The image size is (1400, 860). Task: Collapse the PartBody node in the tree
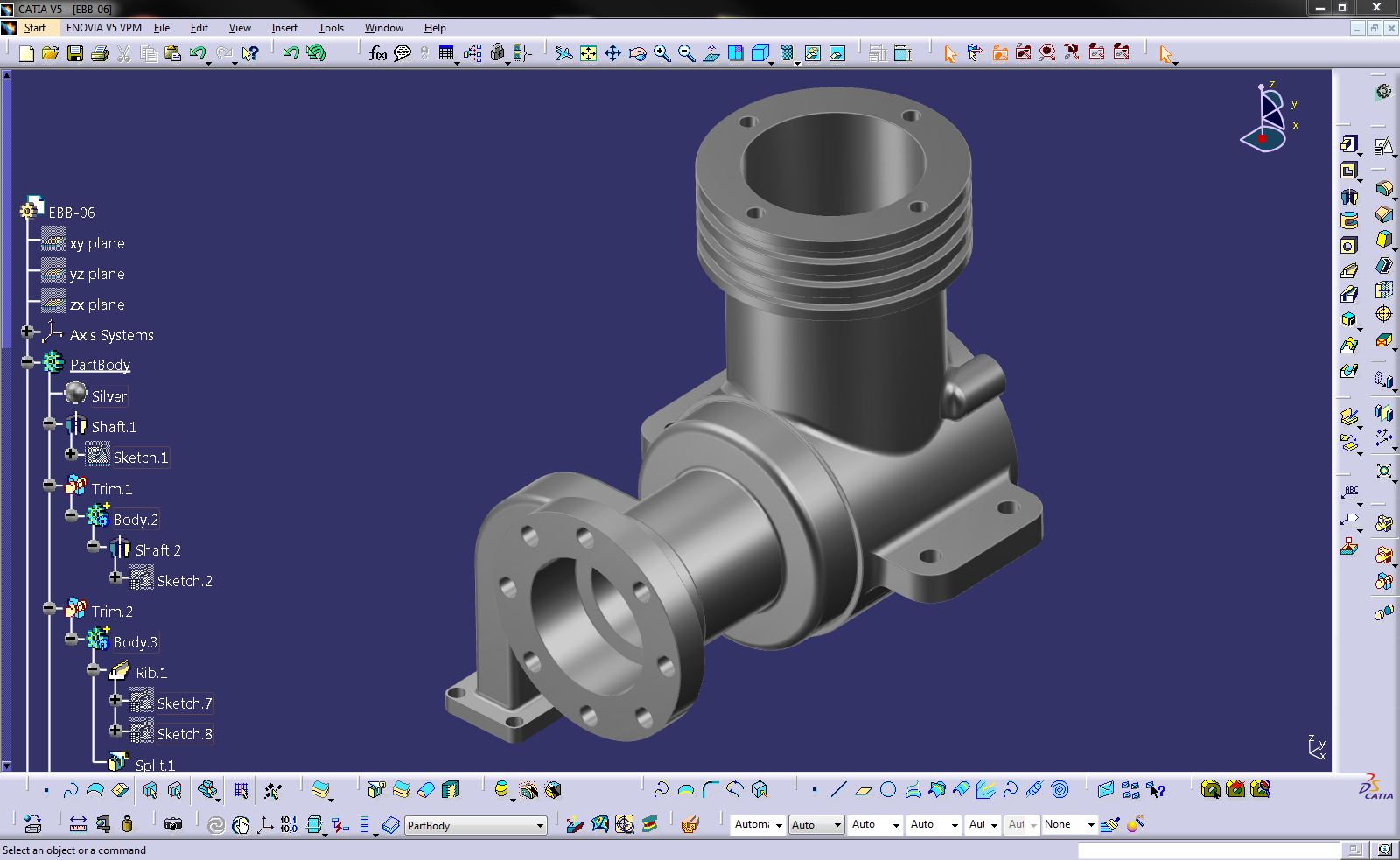point(27,362)
